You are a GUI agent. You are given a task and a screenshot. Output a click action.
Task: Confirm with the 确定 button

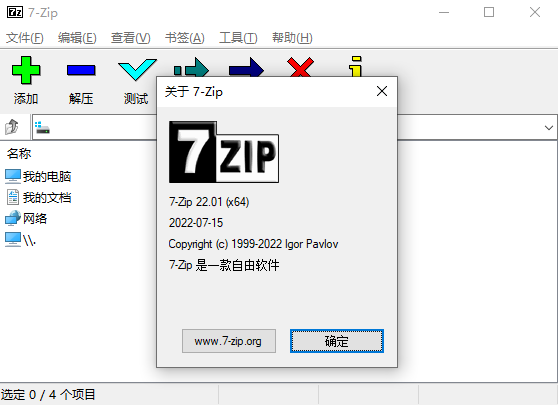tap(337, 341)
